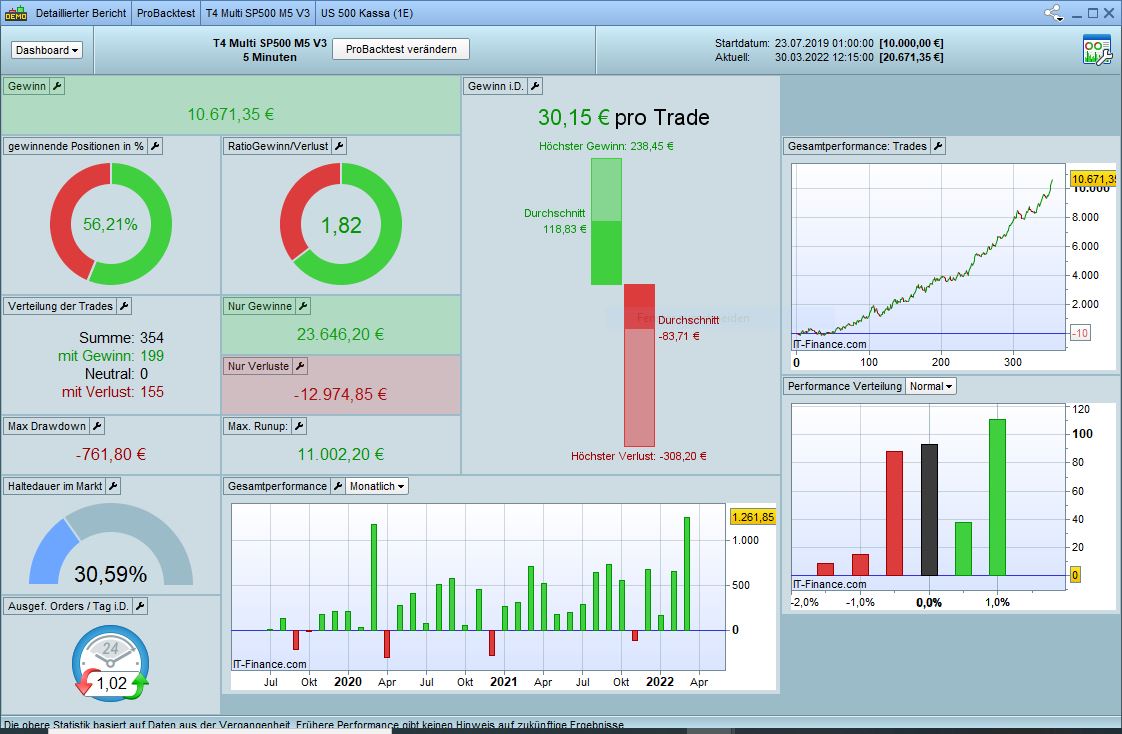Click the tall green bar before Apr 2020
The image size is (1122, 734).
(374, 577)
